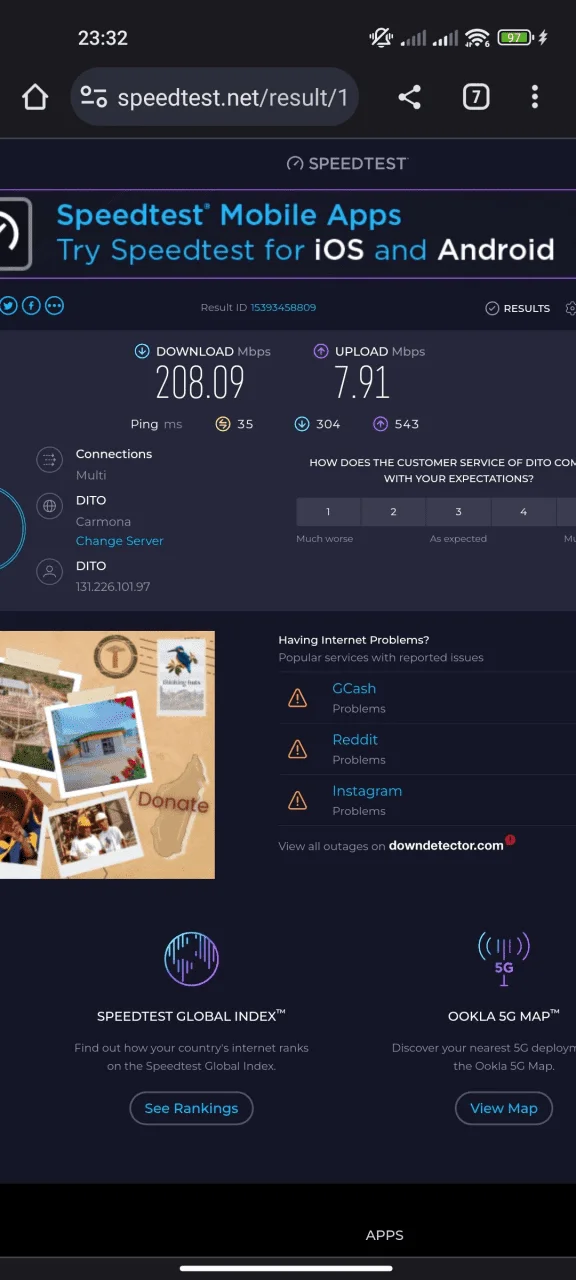Click warning icon beside Reddit
The image size is (576, 1280).
(297, 749)
